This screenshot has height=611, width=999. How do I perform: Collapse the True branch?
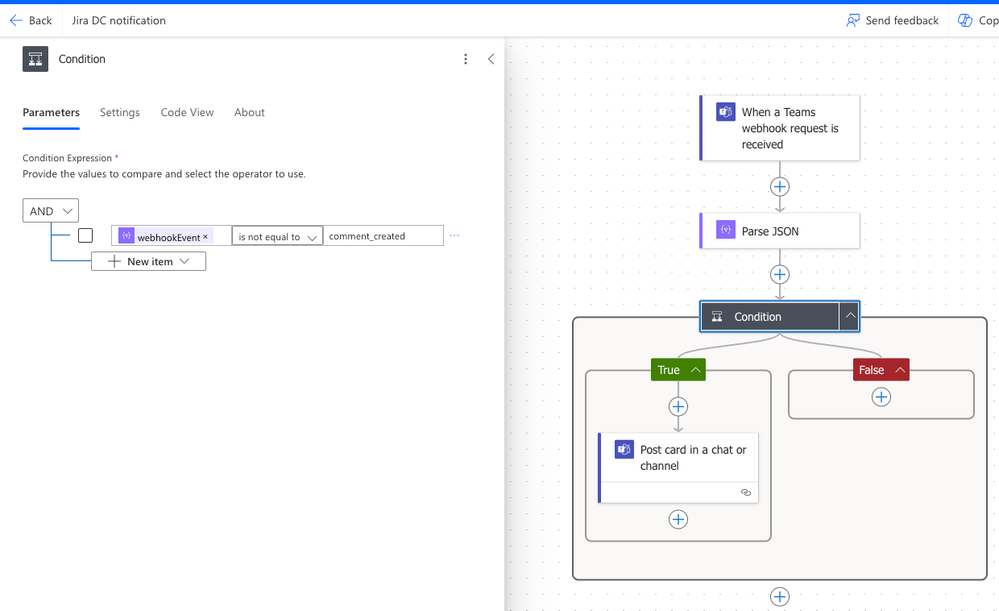(696, 370)
